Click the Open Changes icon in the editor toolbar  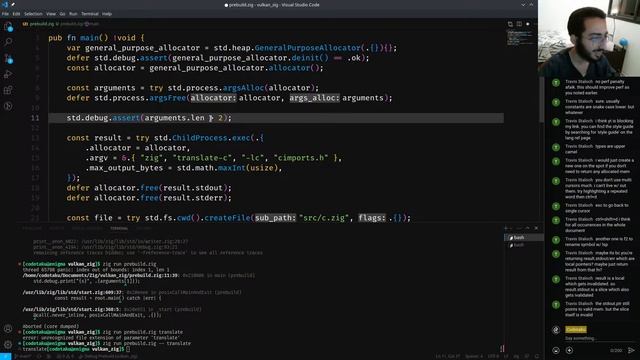point(510,24)
